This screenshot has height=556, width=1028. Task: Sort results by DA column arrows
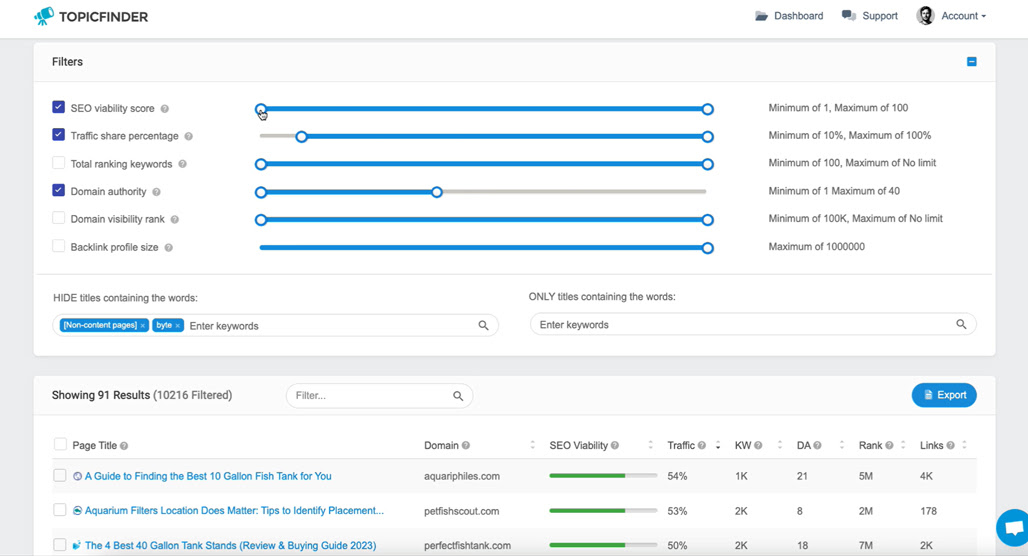coord(842,445)
